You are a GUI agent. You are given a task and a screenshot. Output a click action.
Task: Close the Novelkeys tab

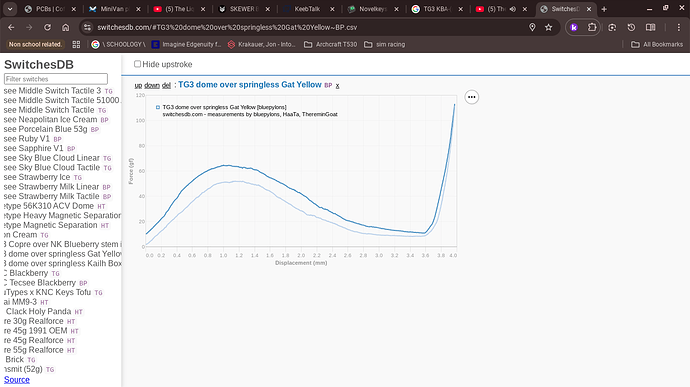(x=396, y=9)
